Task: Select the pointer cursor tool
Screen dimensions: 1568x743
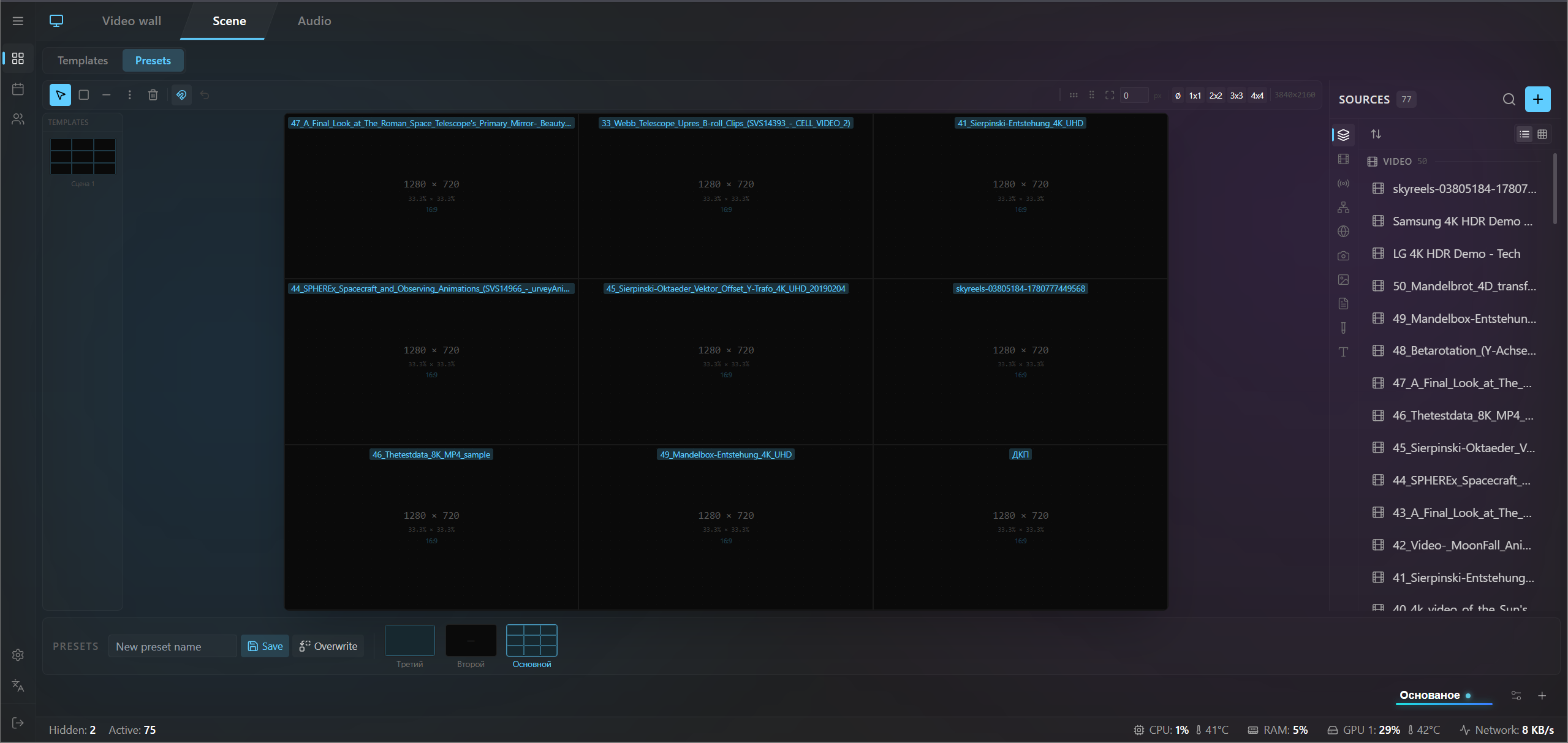Action: (x=60, y=95)
